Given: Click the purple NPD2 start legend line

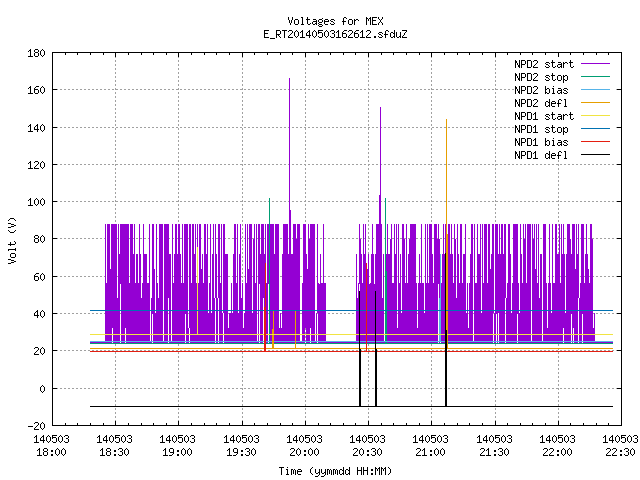Looking at the screenshot, I should [x=595, y=64].
